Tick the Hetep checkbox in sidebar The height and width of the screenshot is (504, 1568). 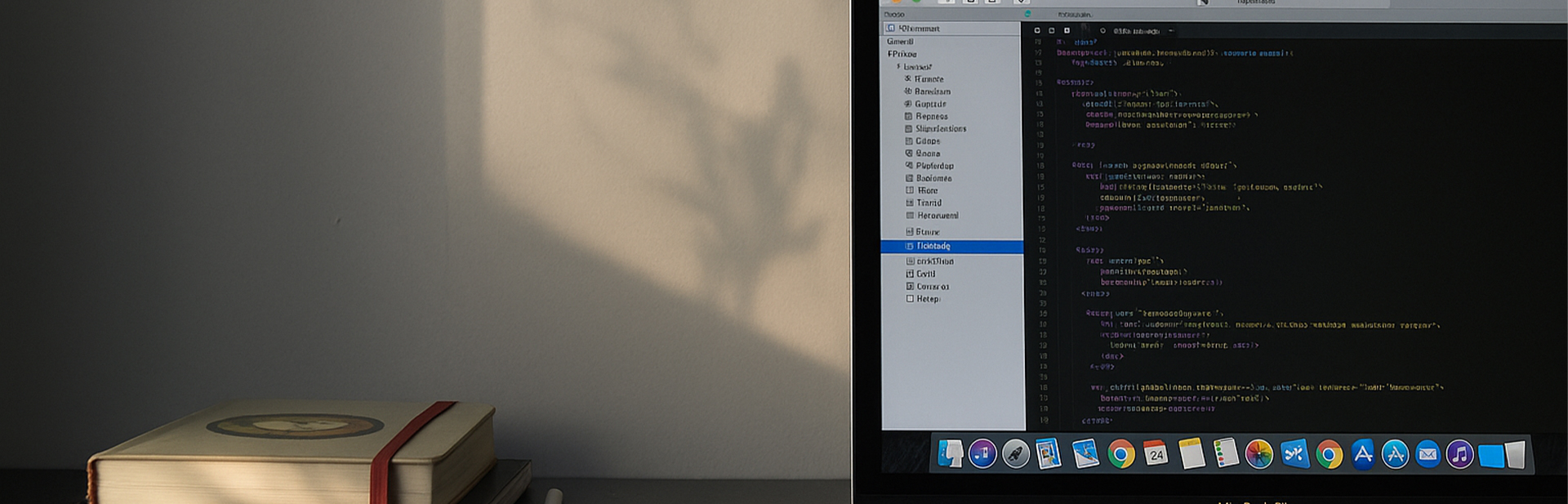[x=910, y=299]
